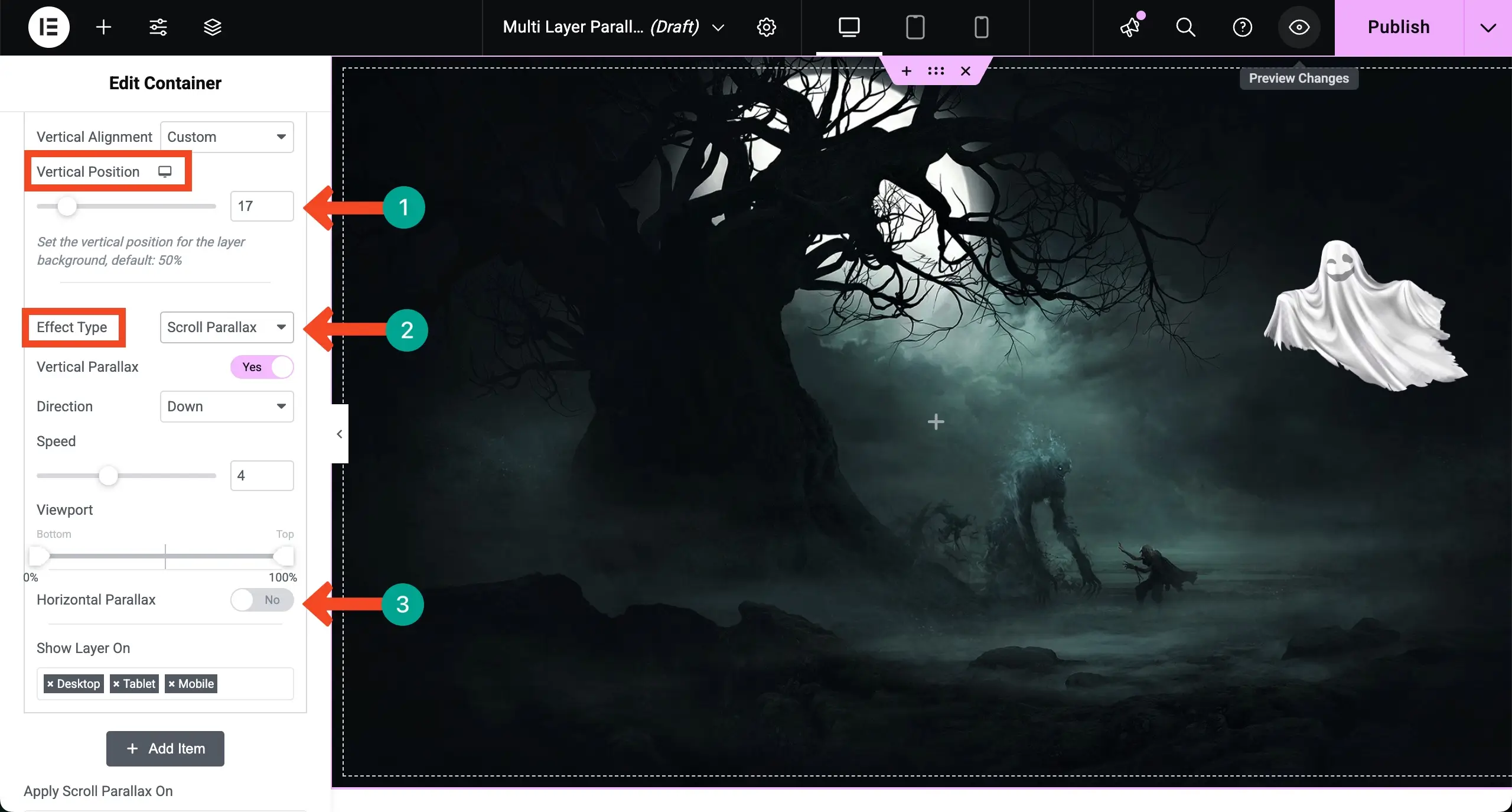The width and height of the screenshot is (1512, 812).
Task: Delete container using handle X icon
Action: (x=966, y=72)
